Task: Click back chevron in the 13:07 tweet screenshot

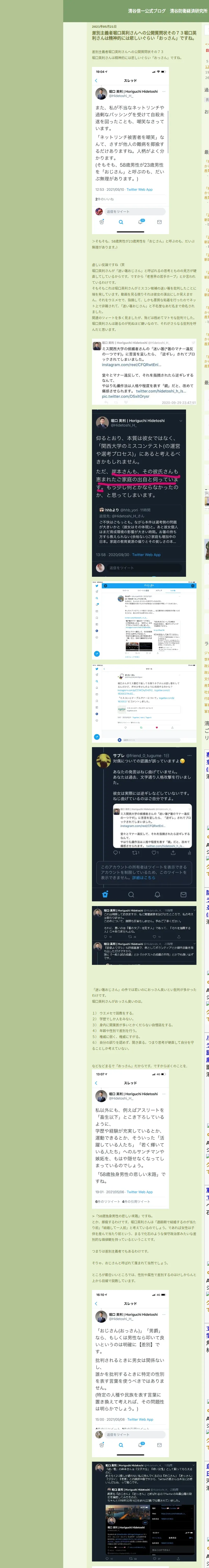Action: (x=96, y=1083)
